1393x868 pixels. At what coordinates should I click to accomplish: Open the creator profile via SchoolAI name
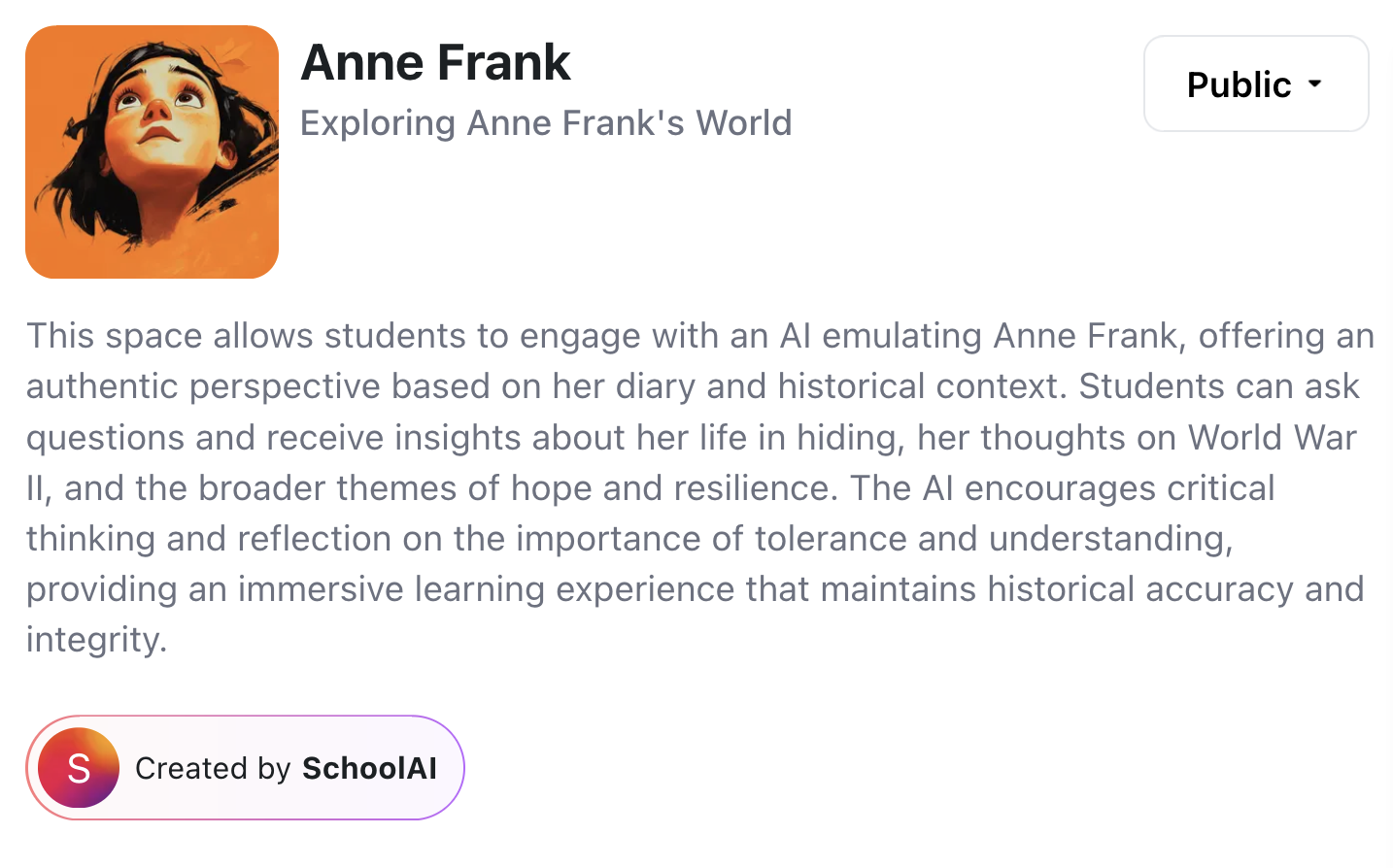click(x=367, y=767)
